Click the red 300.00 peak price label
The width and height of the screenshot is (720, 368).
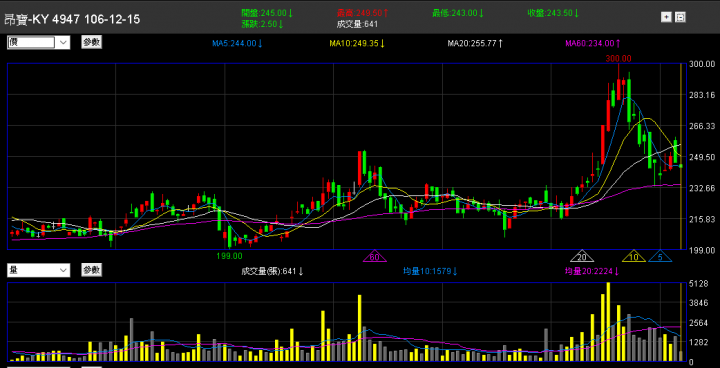[618, 59]
